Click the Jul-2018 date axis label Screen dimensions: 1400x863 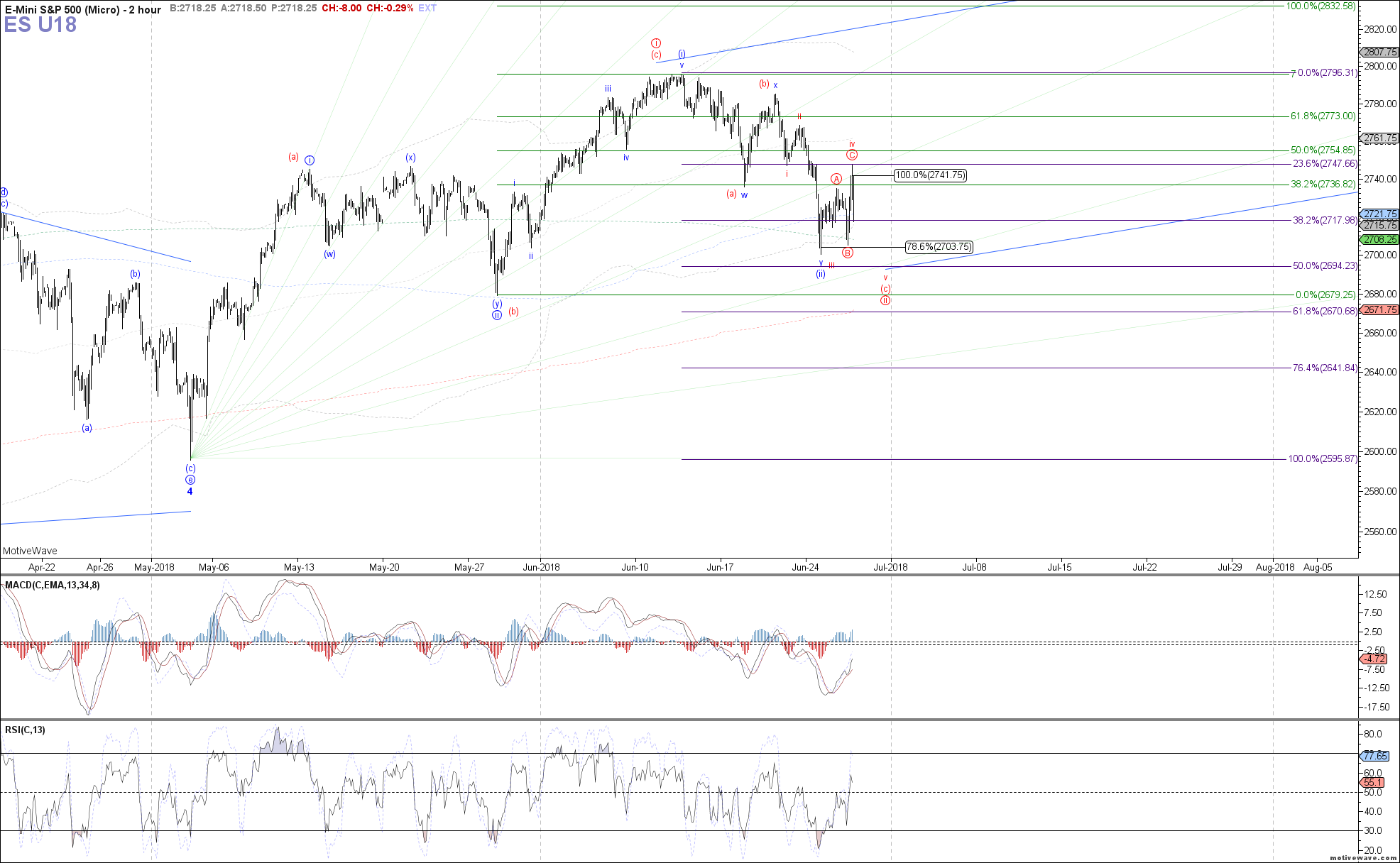point(890,567)
